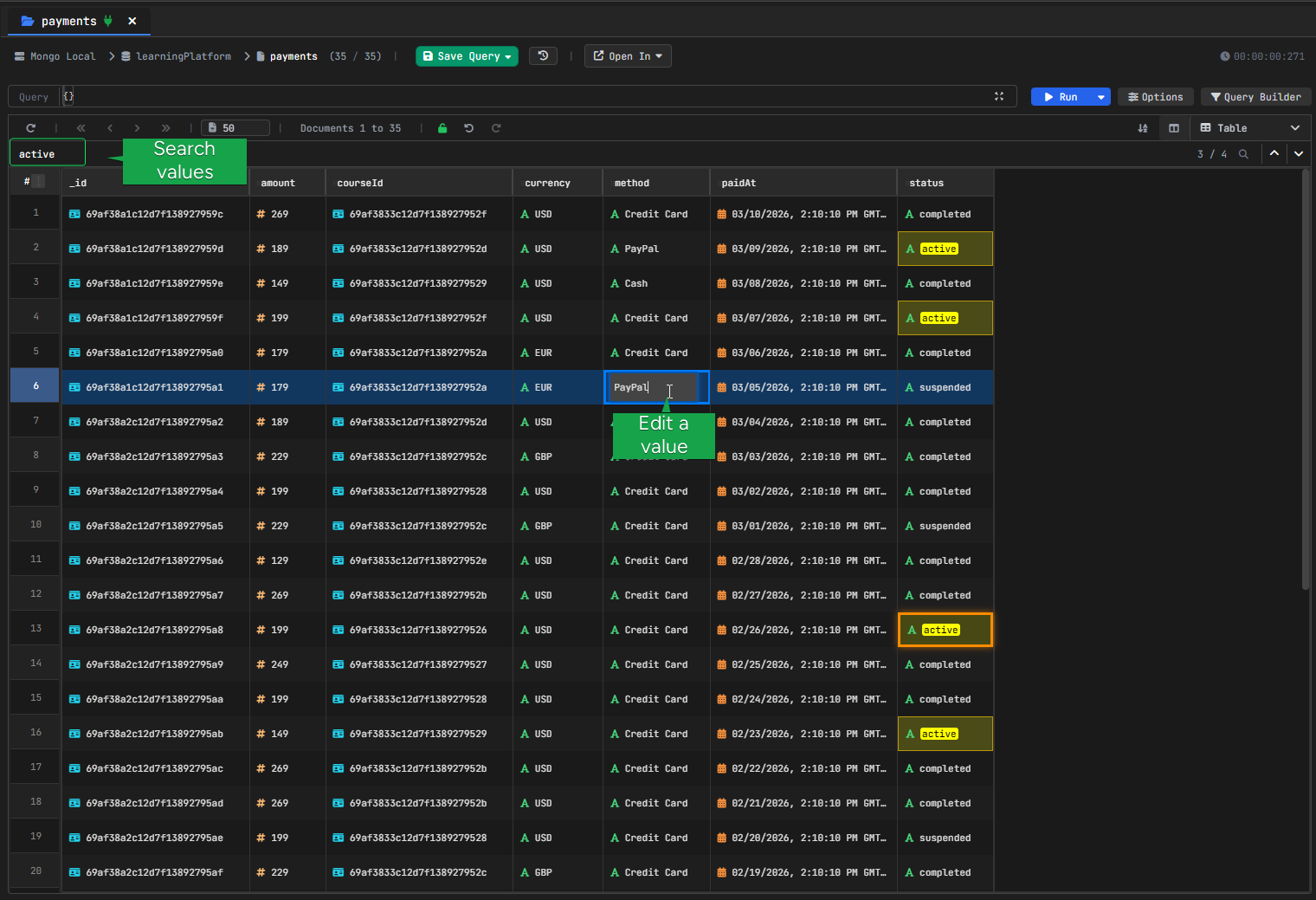This screenshot has width=1316, height=900.
Task: Click the paidAt column header
Action: coord(803,183)
